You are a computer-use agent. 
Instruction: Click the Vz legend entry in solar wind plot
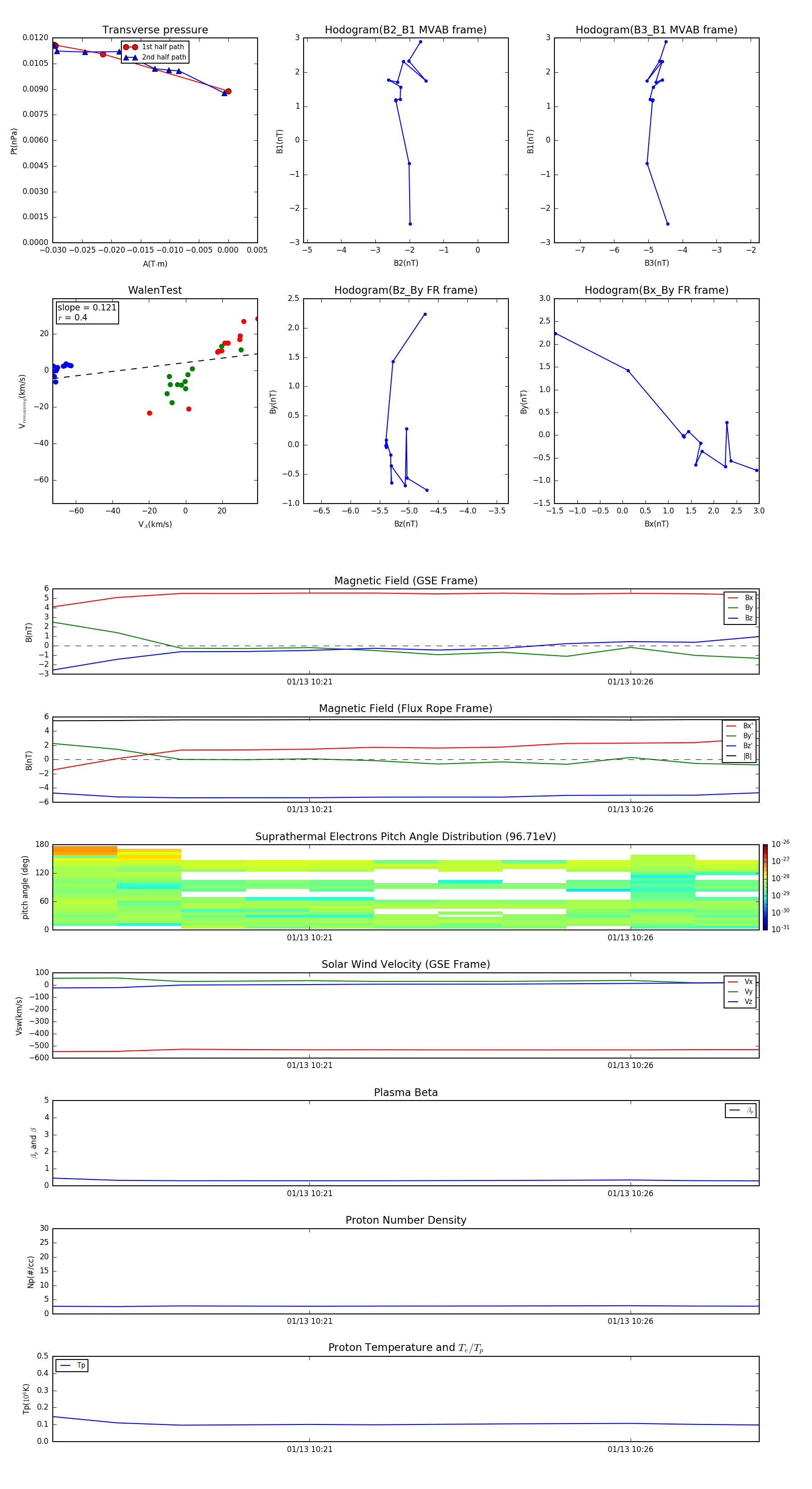(740, 1002)
